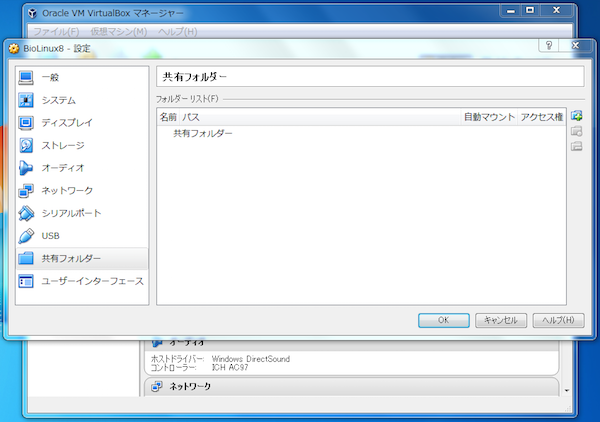600x422 pixels.
Task: Click network icon in the manager details pane
Action: click(x=157, y=387)
